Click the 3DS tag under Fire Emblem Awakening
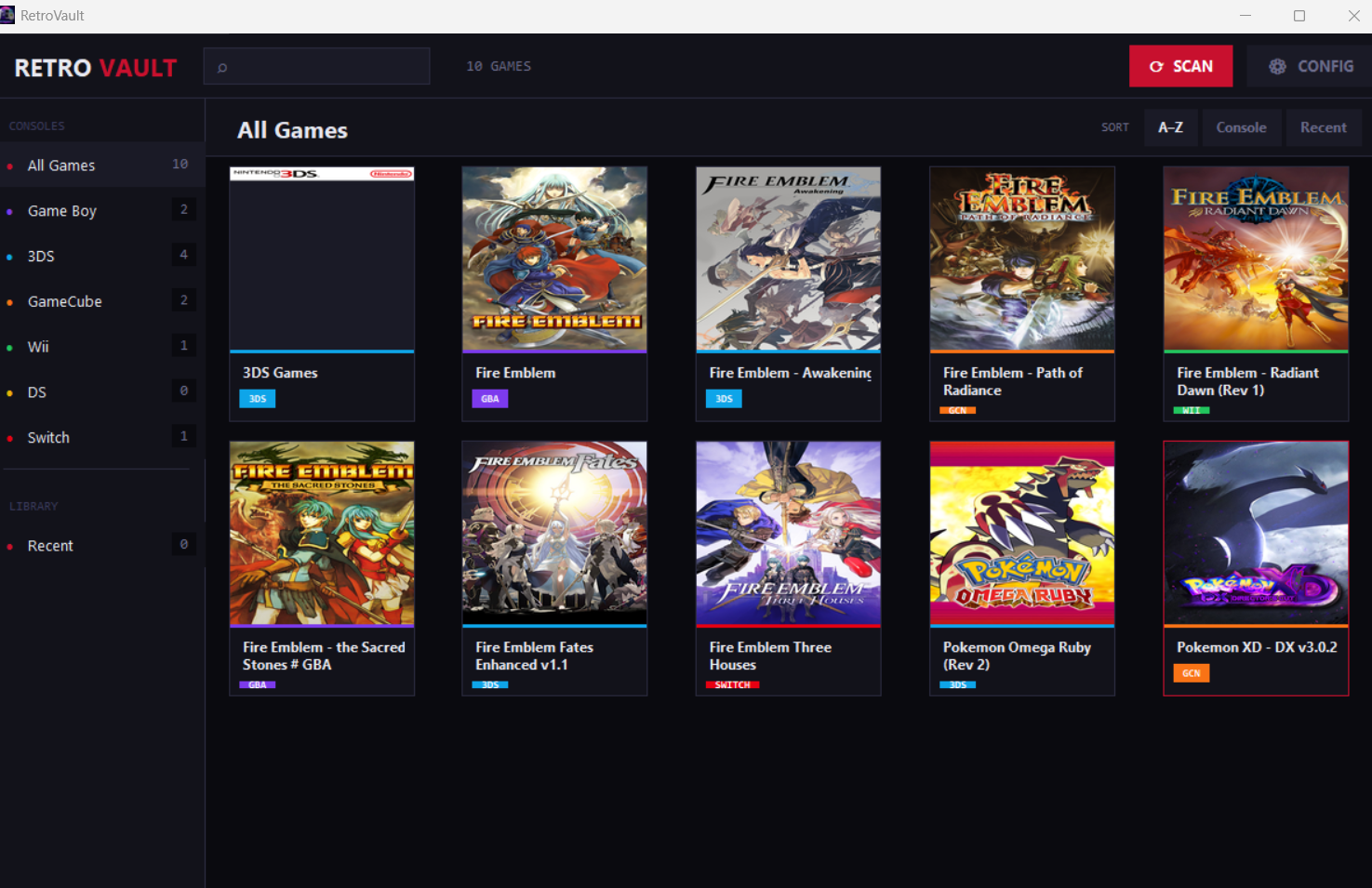 (x=724, y=399)
